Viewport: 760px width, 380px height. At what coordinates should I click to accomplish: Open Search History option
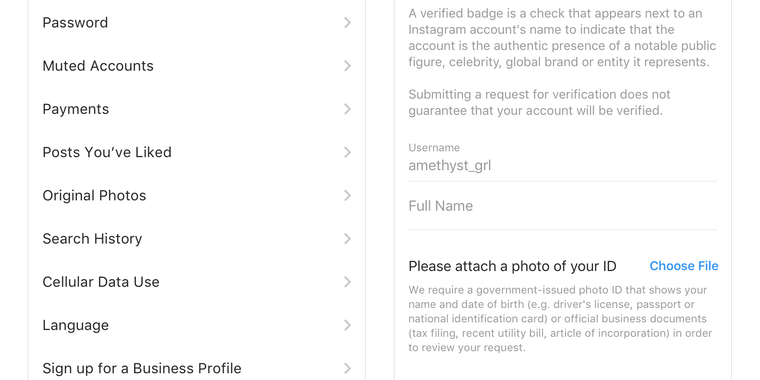click(x=196, y=238)
